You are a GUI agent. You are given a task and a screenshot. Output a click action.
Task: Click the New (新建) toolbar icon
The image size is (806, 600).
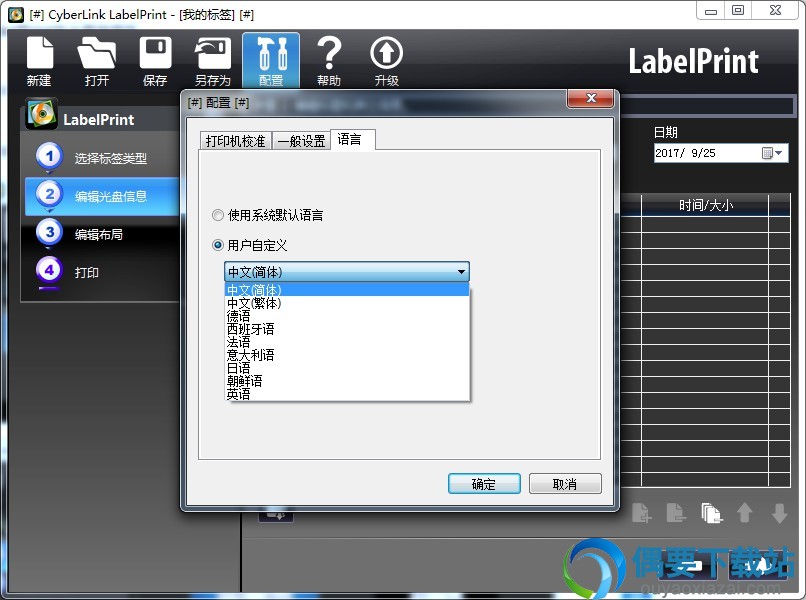pyautogui.click(x=40, y=61)
